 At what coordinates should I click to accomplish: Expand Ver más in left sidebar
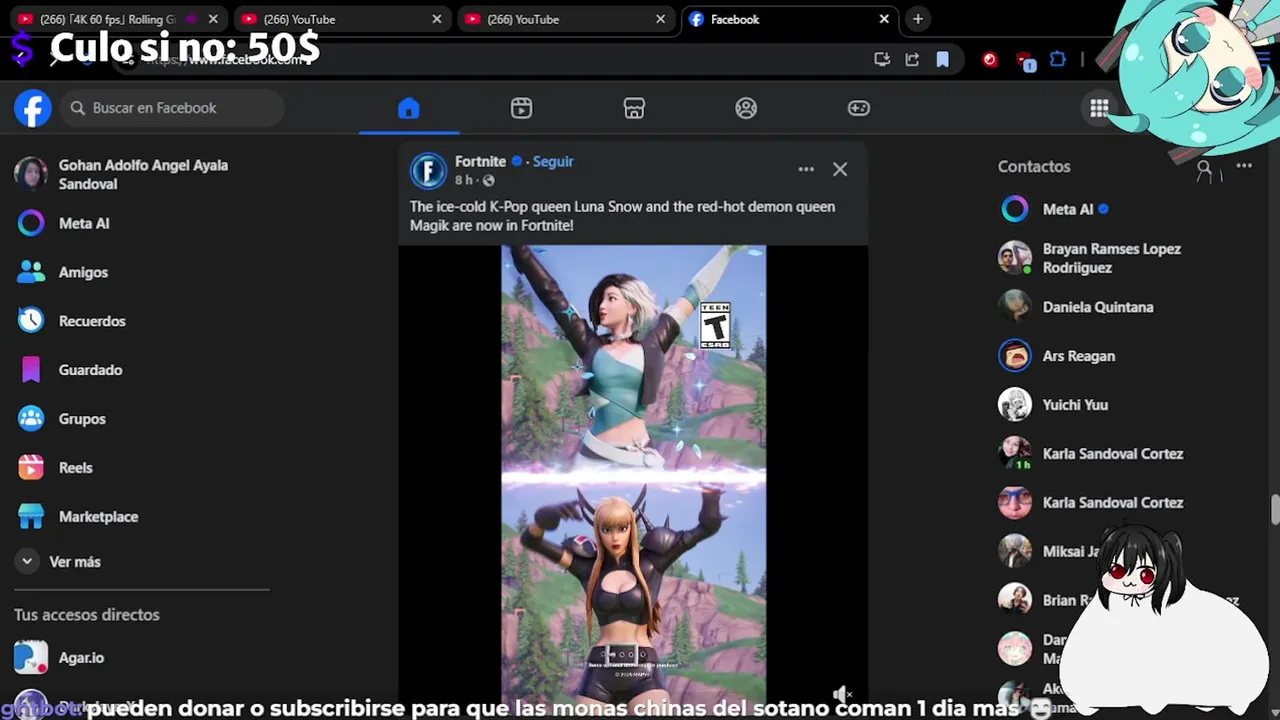pos(135,562)
